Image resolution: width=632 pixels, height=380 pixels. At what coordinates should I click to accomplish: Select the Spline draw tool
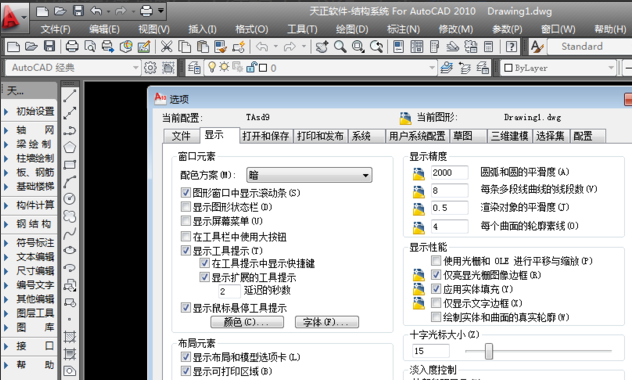[x=70, y=233]
